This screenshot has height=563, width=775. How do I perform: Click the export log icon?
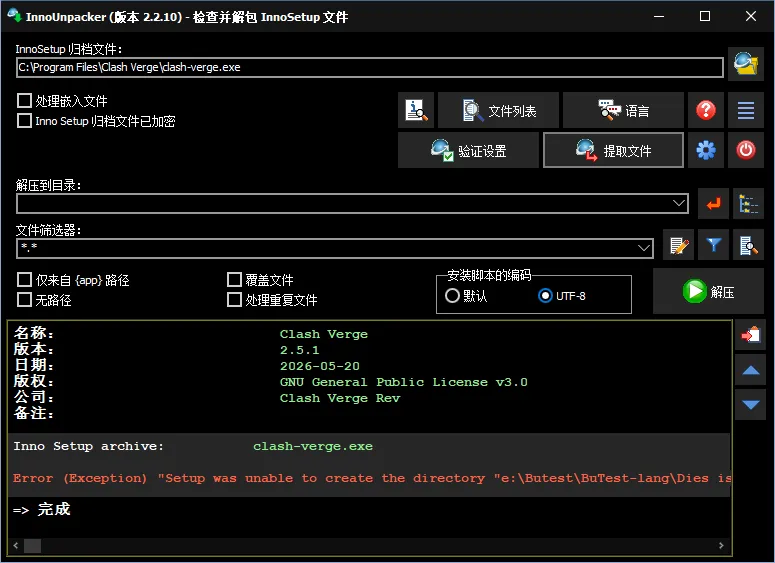tap(751, 335)
